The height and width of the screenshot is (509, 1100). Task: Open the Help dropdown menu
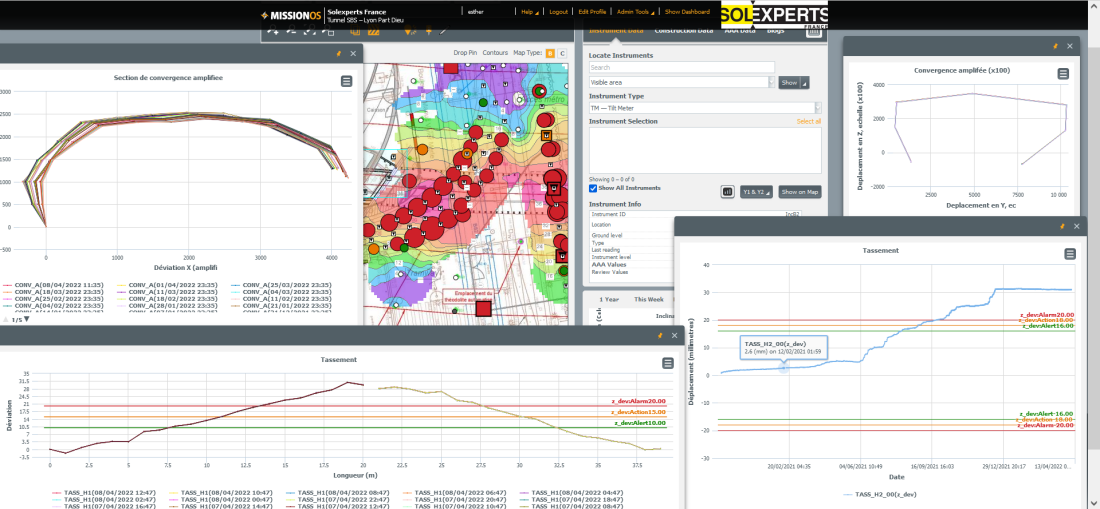(530, 12)
